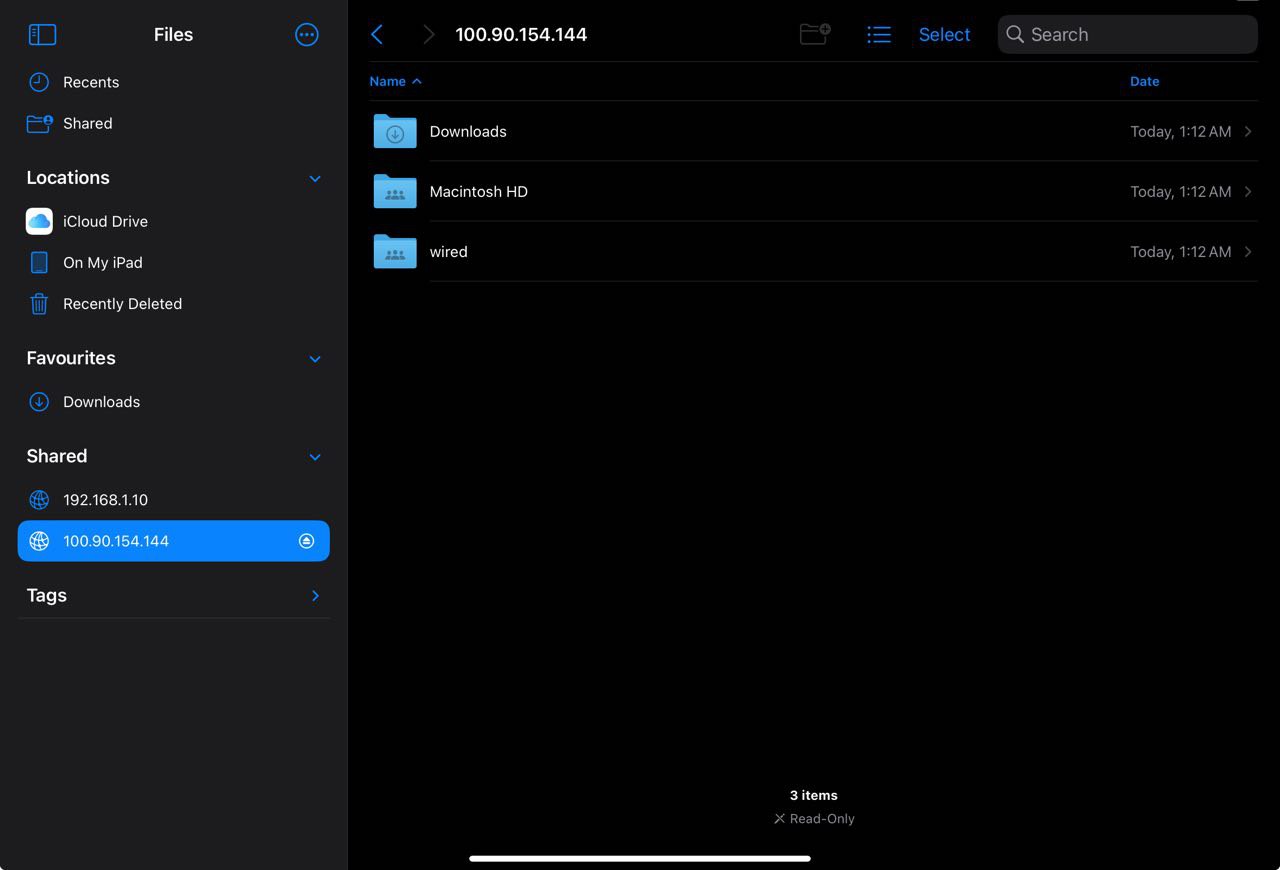The image size is (1280, 870).
Task: Collapse the Favourites section
Action: 315,359
